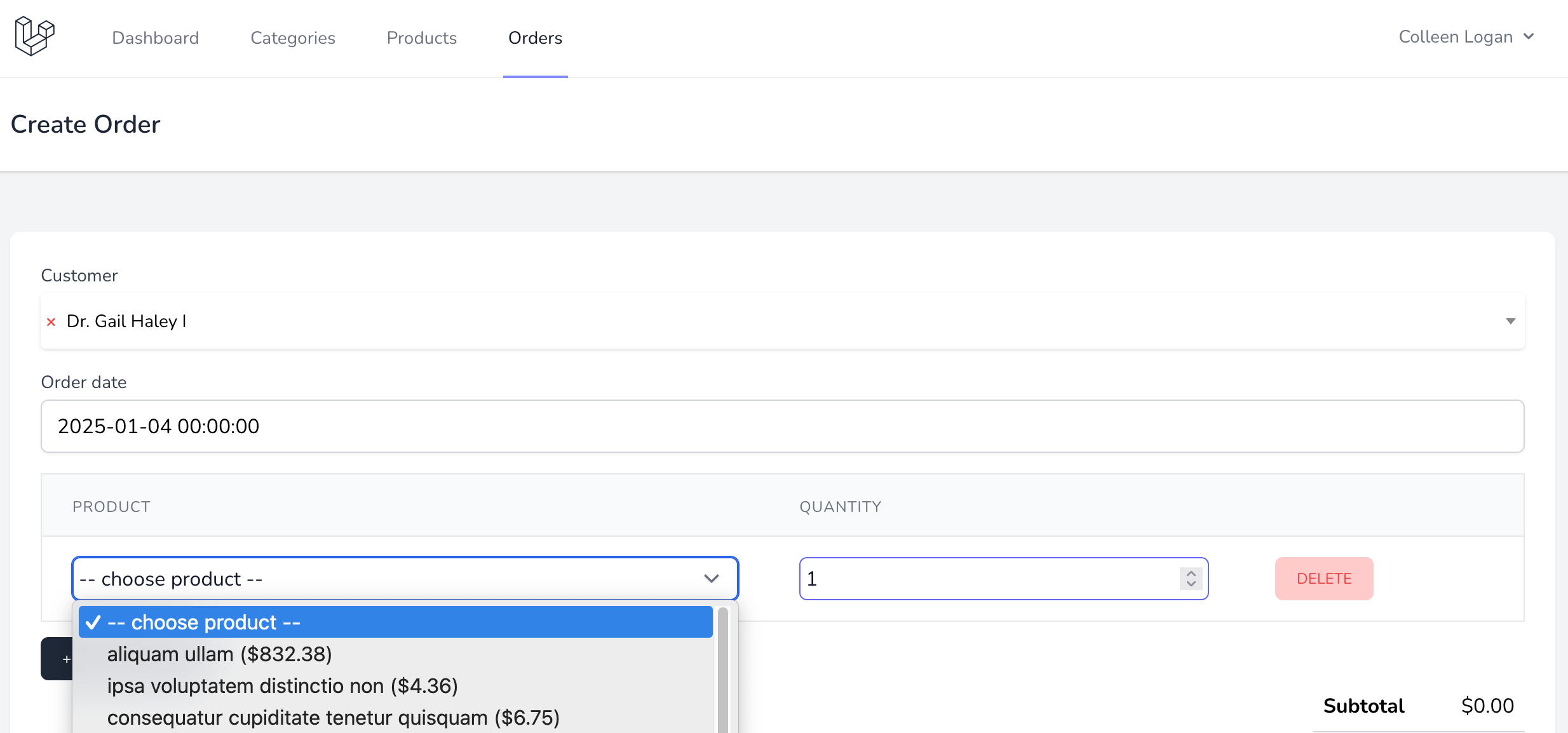Click the Laravel logo icon
The width and height of the screenshot is (1568, 733).
[35, 36]
